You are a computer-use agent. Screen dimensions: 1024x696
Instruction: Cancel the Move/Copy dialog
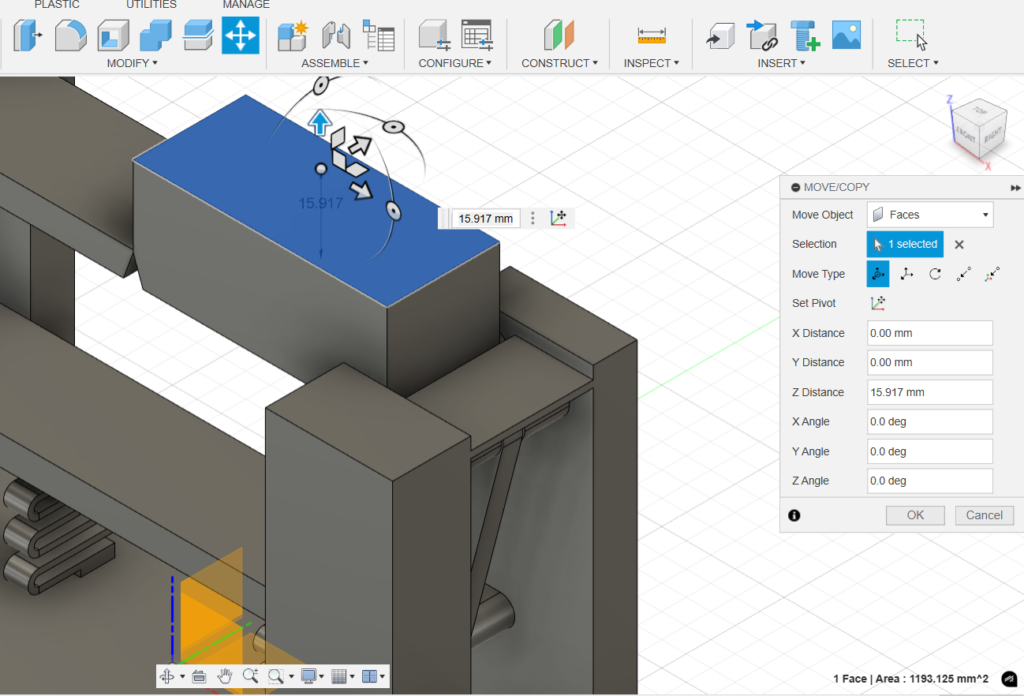coord(984,515)
